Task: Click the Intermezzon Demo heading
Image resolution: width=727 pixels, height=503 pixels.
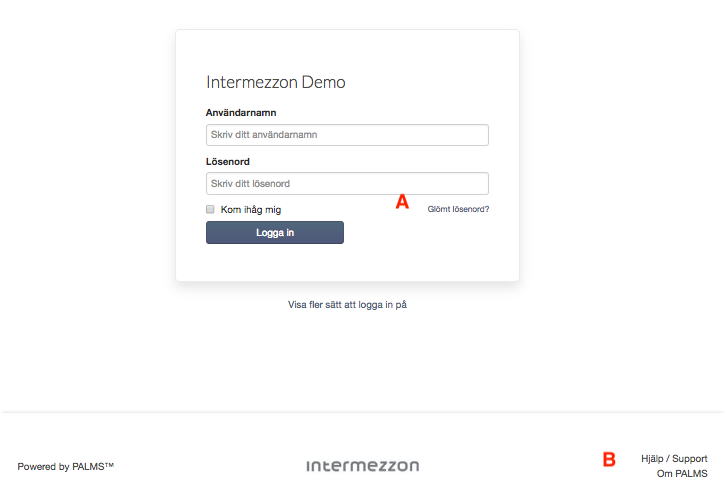Action: [276, 82]
